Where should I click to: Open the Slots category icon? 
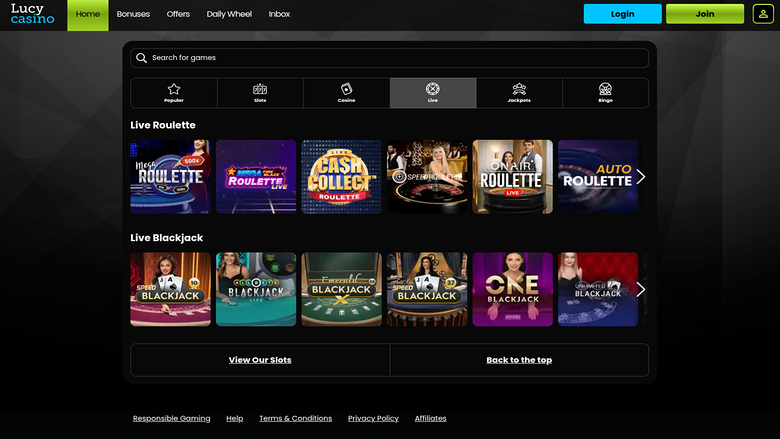[260, 89]
